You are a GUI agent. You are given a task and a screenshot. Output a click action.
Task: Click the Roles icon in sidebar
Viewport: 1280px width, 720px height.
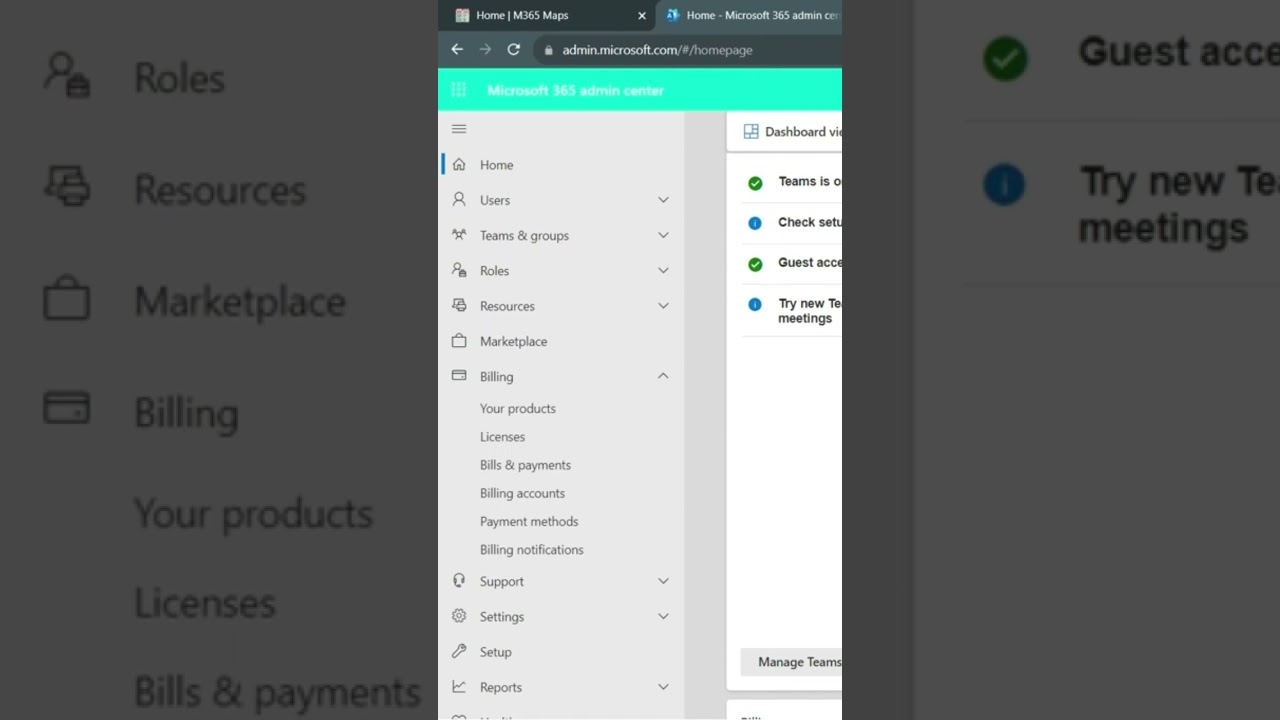tap(459, 270)
